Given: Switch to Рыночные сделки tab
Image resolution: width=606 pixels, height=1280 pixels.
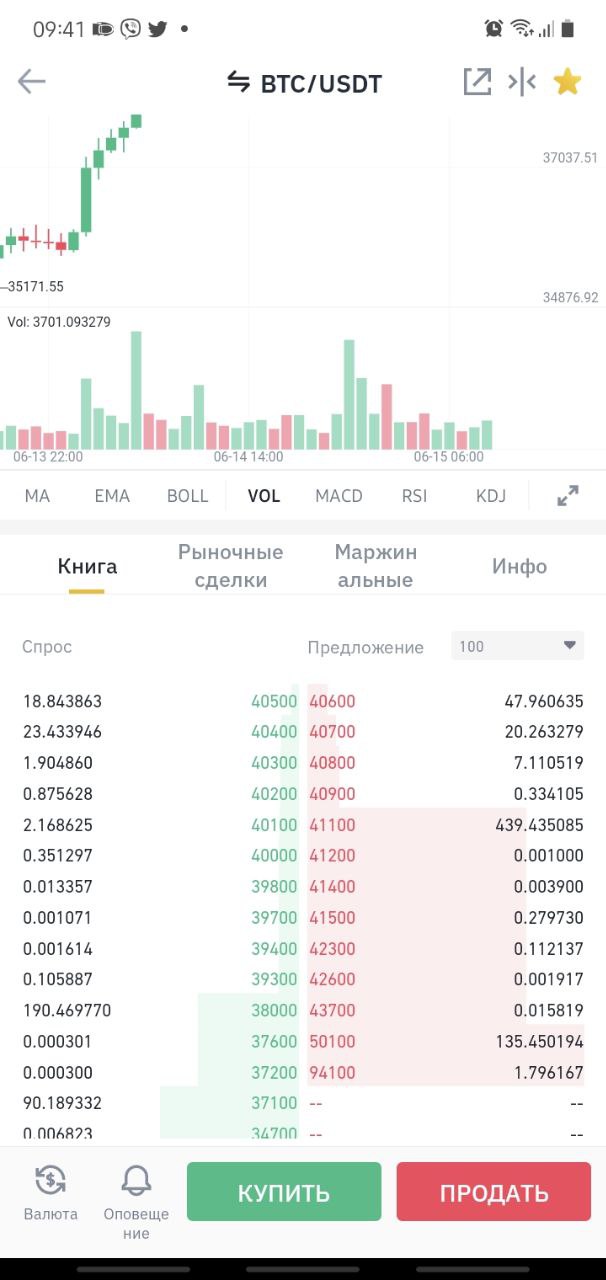Looking at the screenshot, I should pyautogui.click(x=230, y=566).
